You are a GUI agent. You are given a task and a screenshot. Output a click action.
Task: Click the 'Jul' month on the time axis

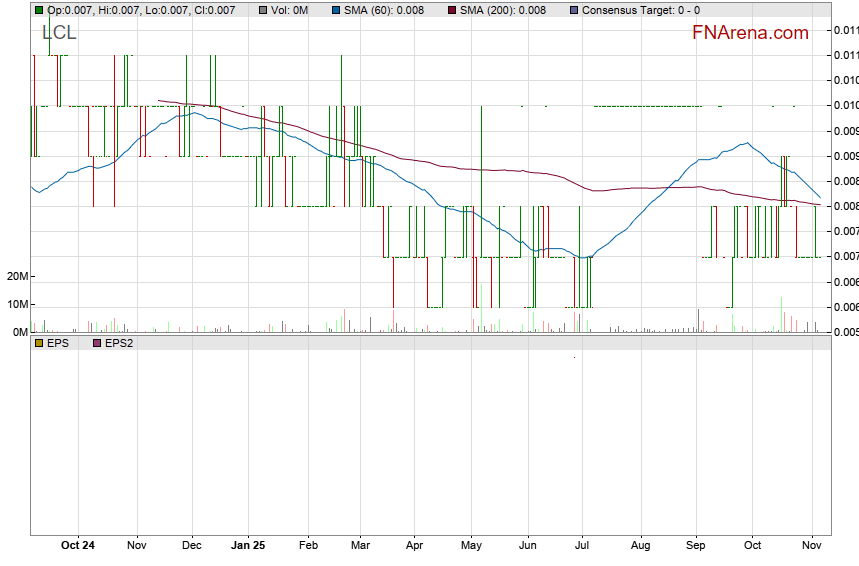[x=580, y=546]
